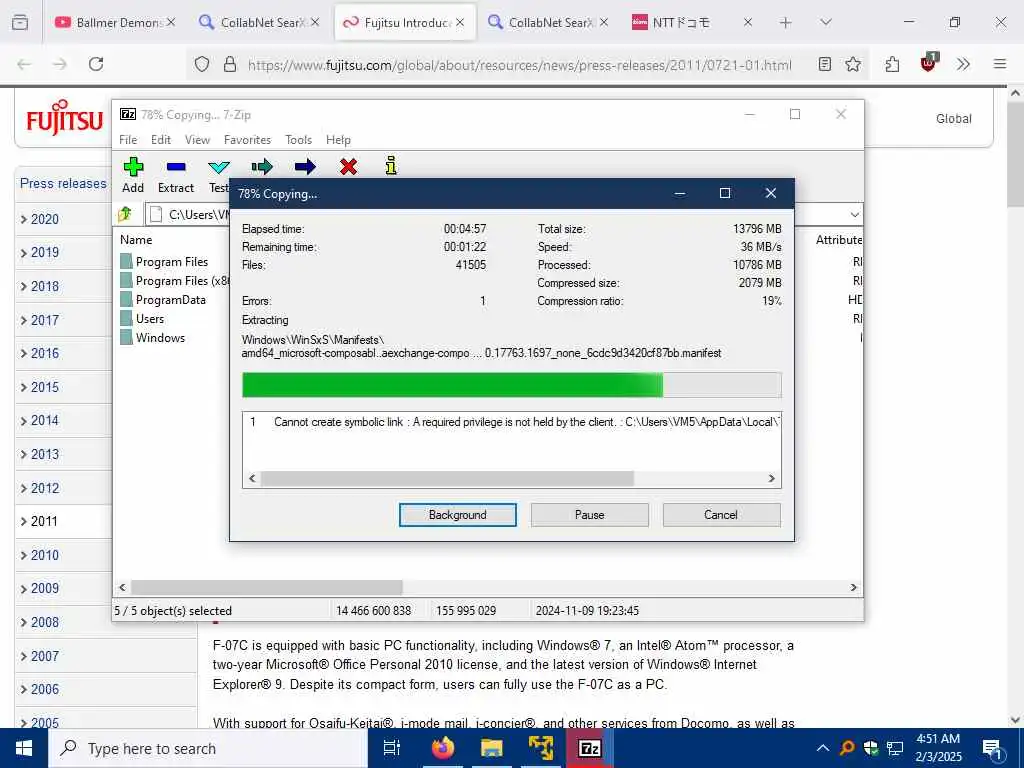Open the Windows Start menu
The height and width of the screenshot is (768, 1024).
[x=24, y=748]
